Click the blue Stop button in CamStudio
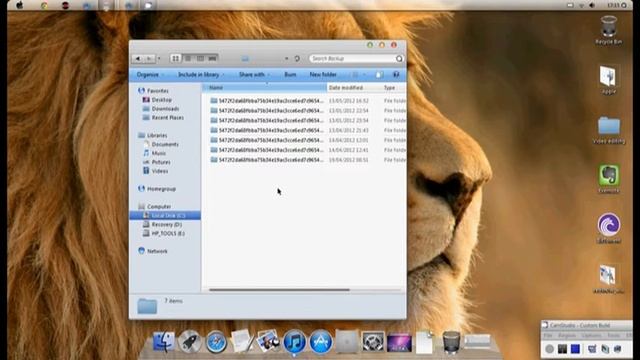Screen dimensions: 640x360 576,349
